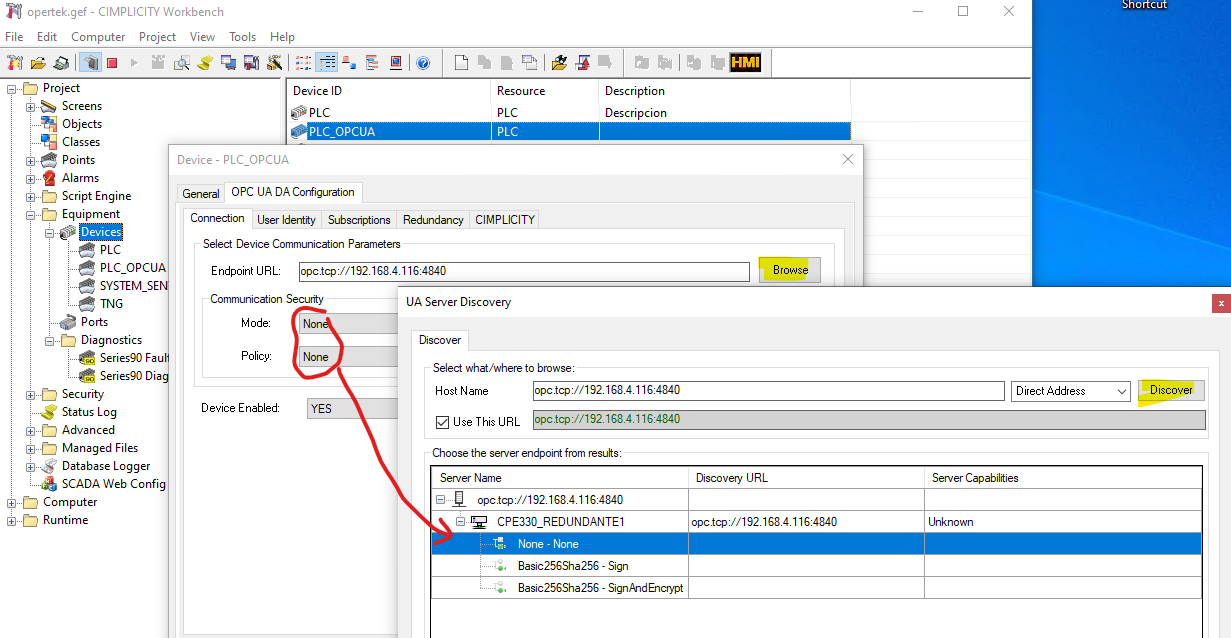Click the red Stop Project toolbar icon
The image size is (1231, 638).
(x=113, y=62)
